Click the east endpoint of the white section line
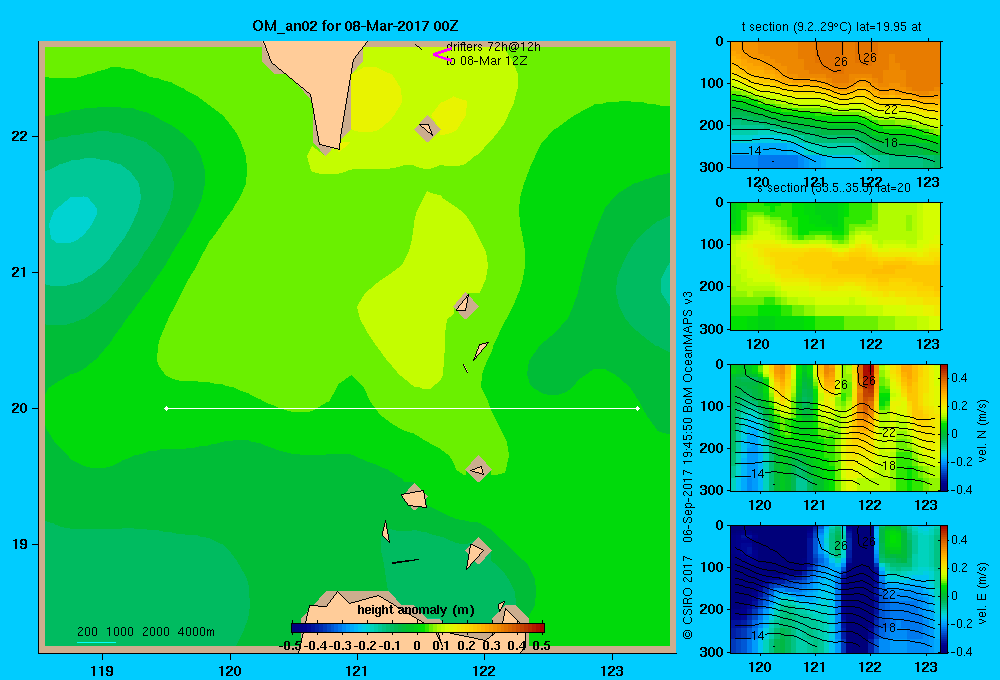Viewport: 1000px width, 680px height. [x=638, y=408]
